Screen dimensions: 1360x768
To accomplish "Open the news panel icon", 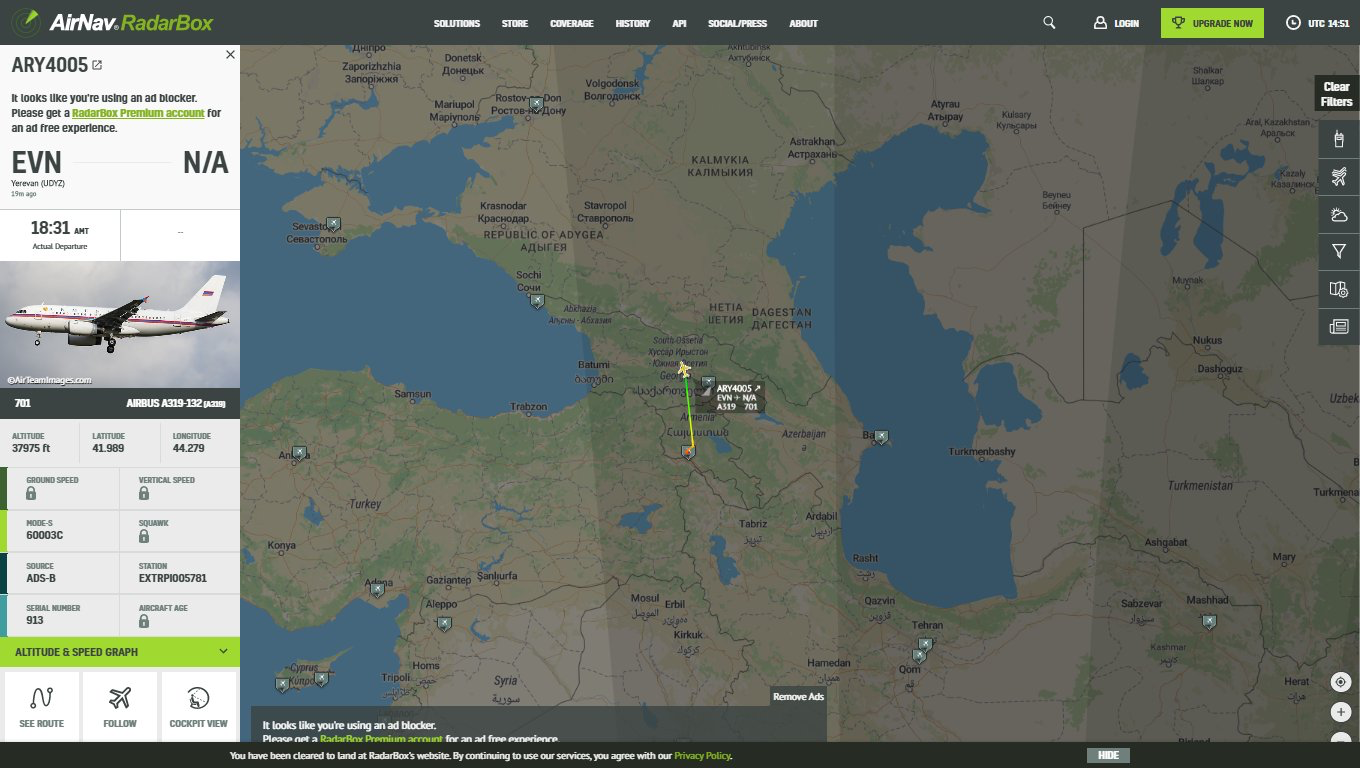I will (1339, 326).
